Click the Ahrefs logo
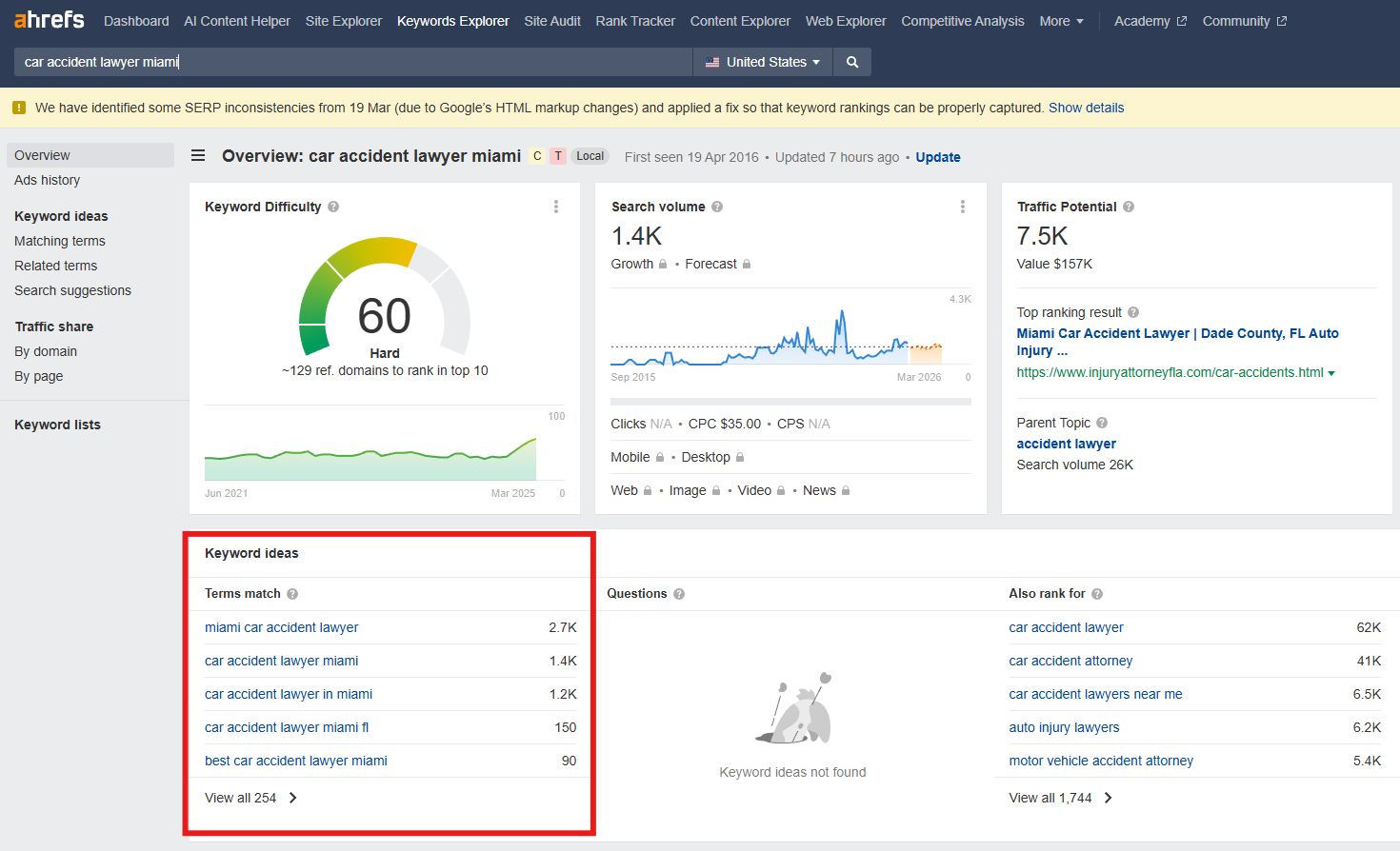 (50, 19)
